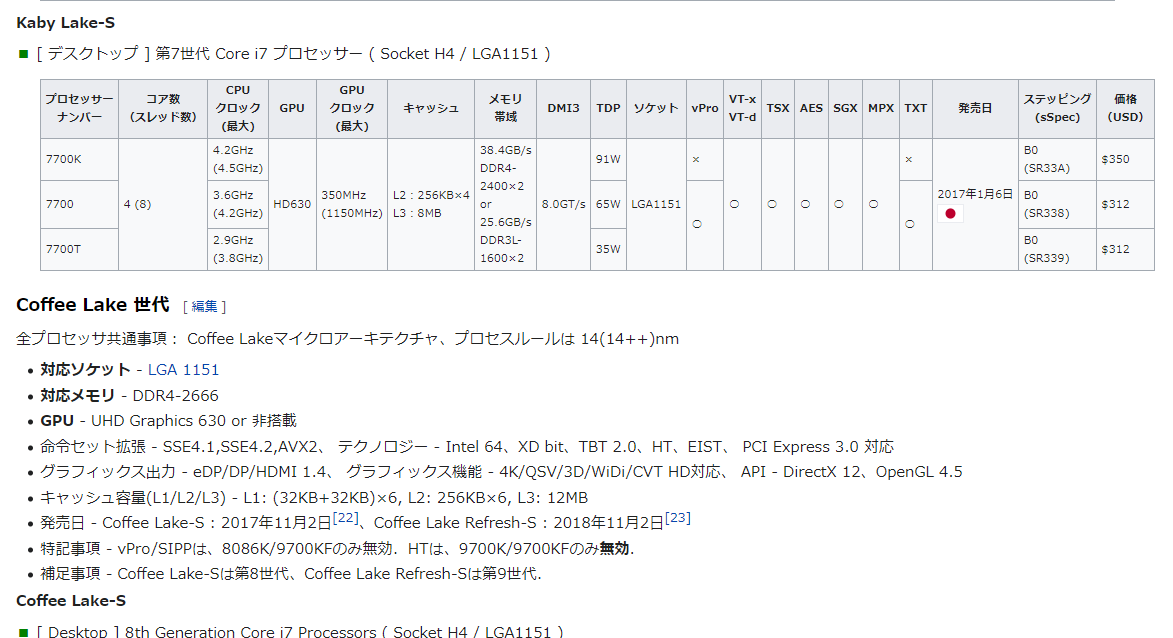Viewport: 1173px width, 638px height.
Task: Click the メモリ帯域 column header
Action: [x=506, y=108]
